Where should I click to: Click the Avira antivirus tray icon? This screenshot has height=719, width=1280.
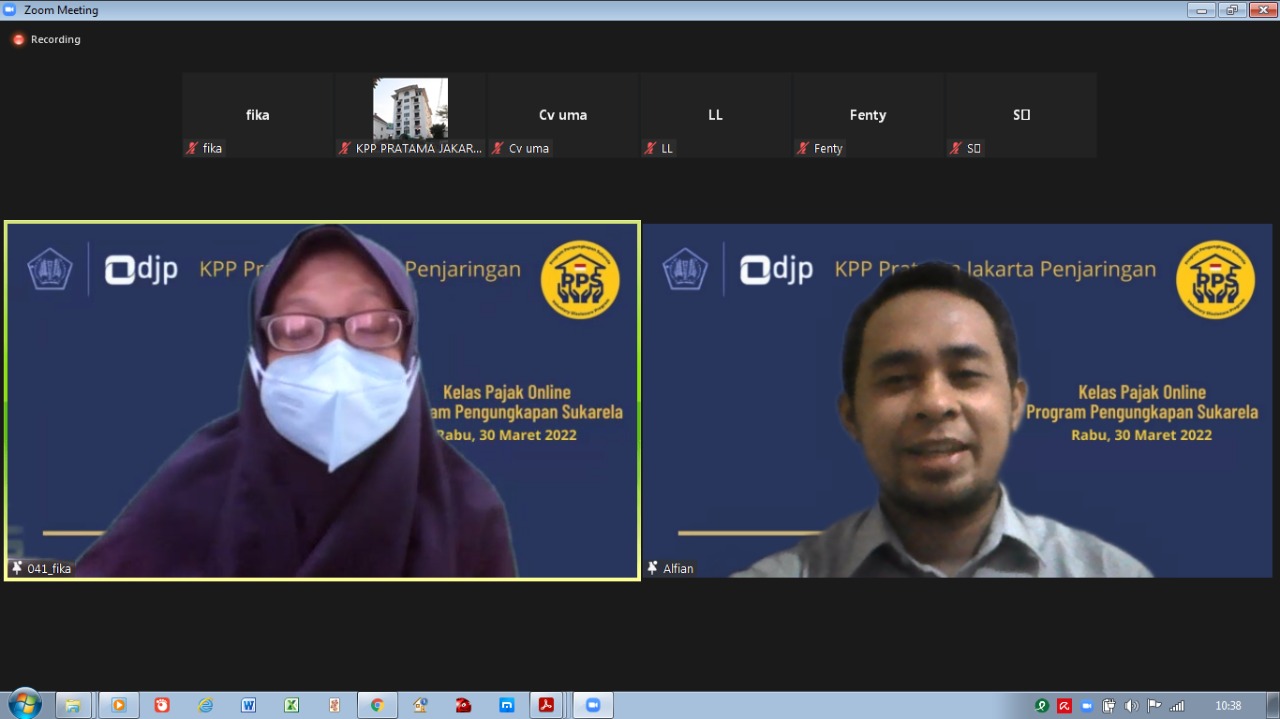(x=1064, y=706)
